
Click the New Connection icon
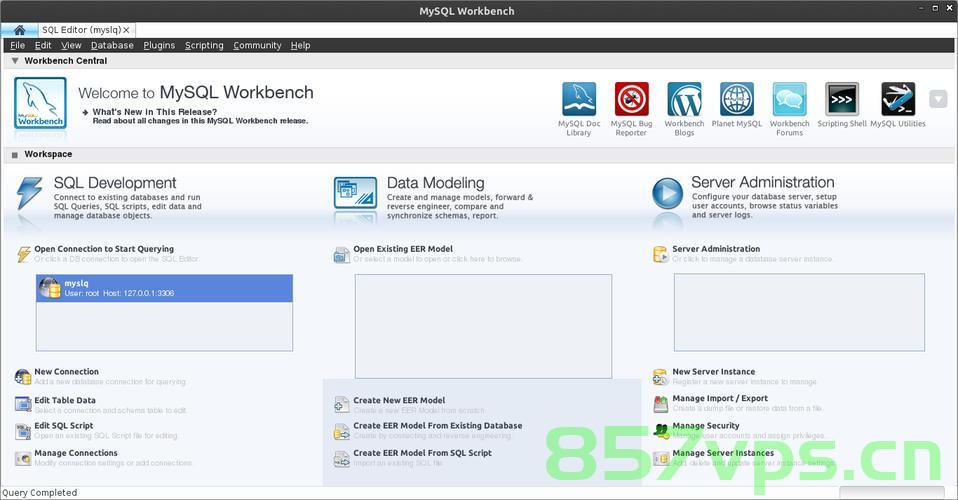click(x=23, y=377)
